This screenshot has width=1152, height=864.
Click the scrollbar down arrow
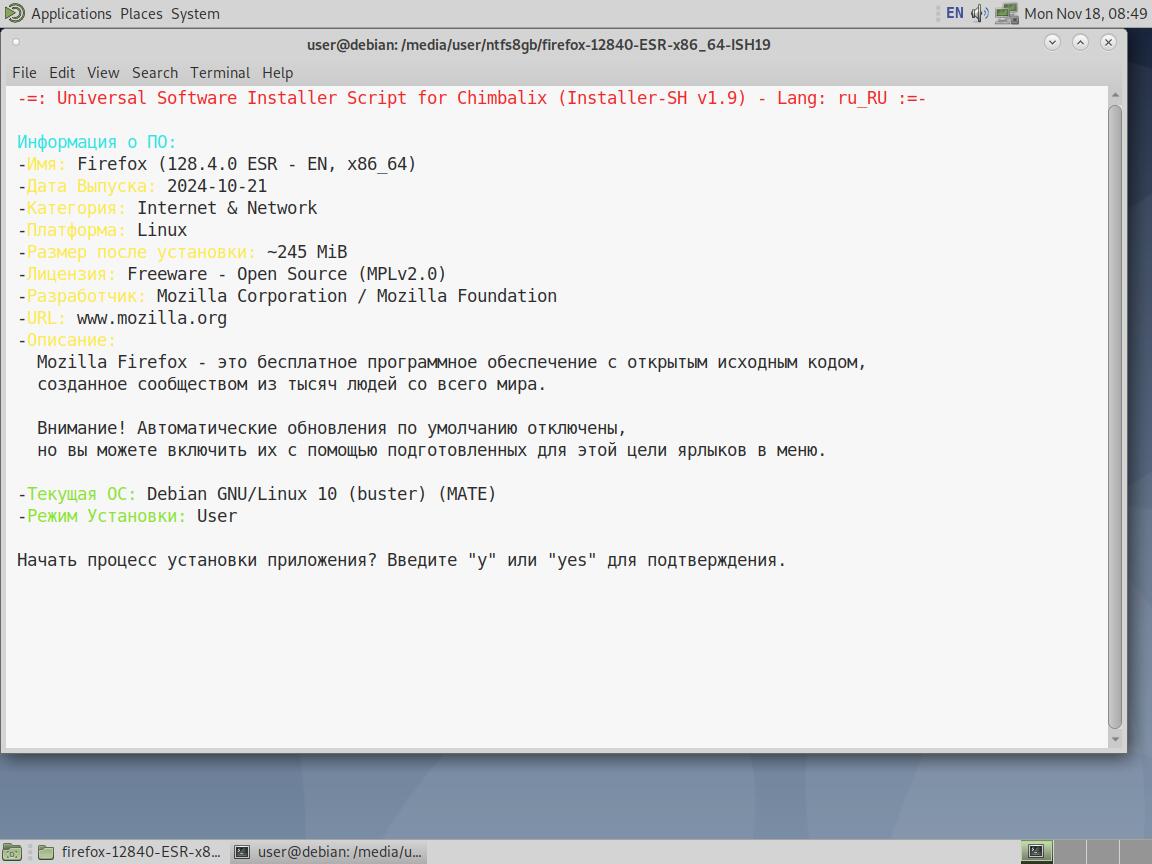click(1115, 740)
